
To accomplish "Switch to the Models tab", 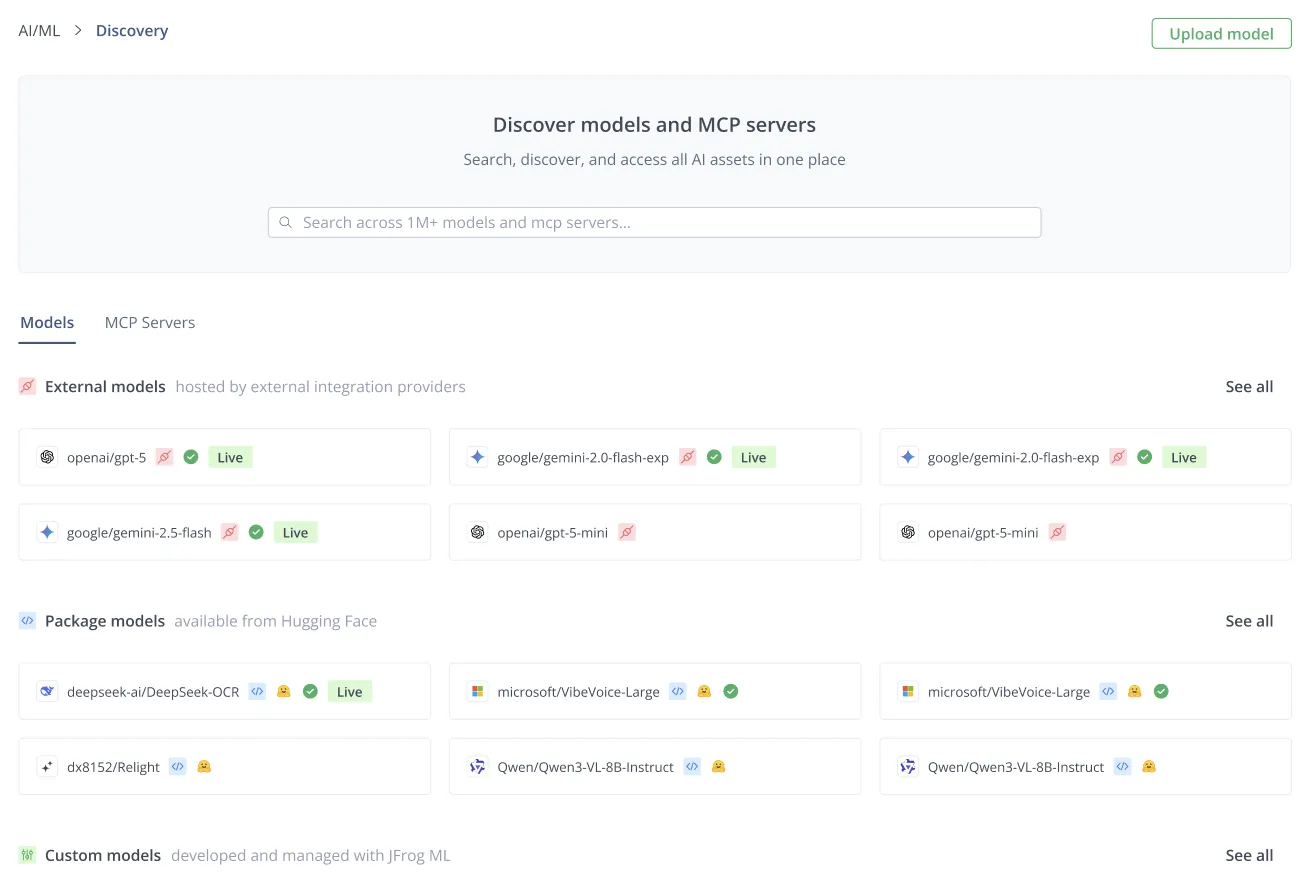I will (47, 322).
